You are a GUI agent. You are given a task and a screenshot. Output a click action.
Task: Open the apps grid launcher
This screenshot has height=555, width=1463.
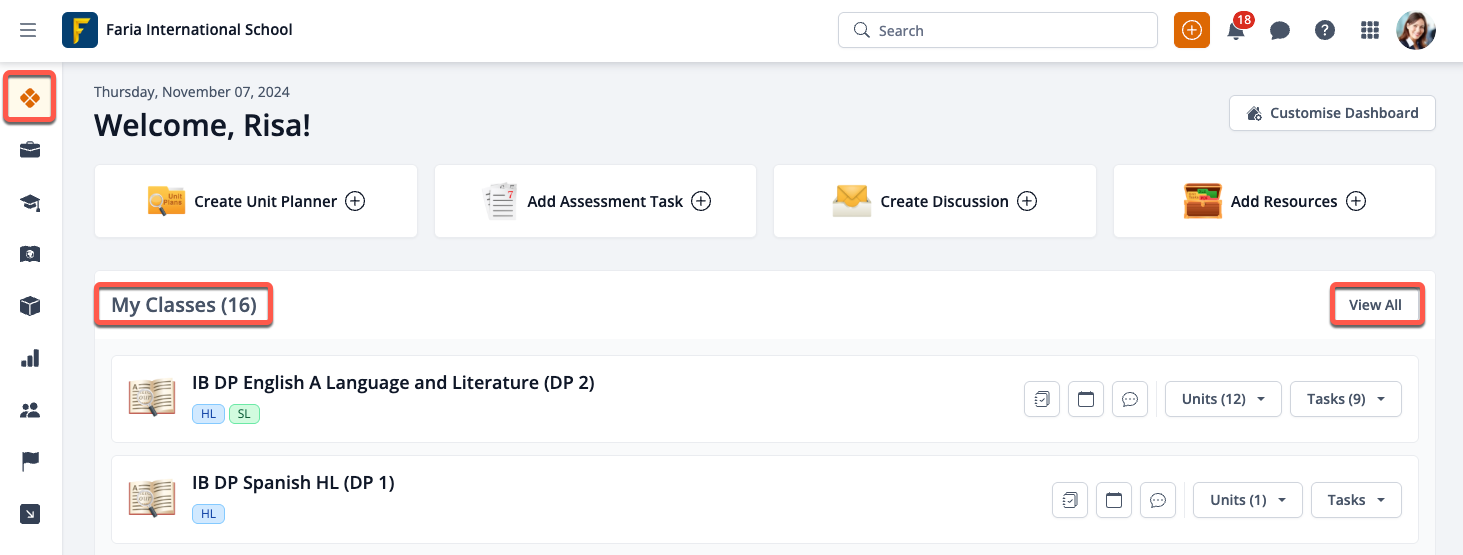(x=1370, y=31)
